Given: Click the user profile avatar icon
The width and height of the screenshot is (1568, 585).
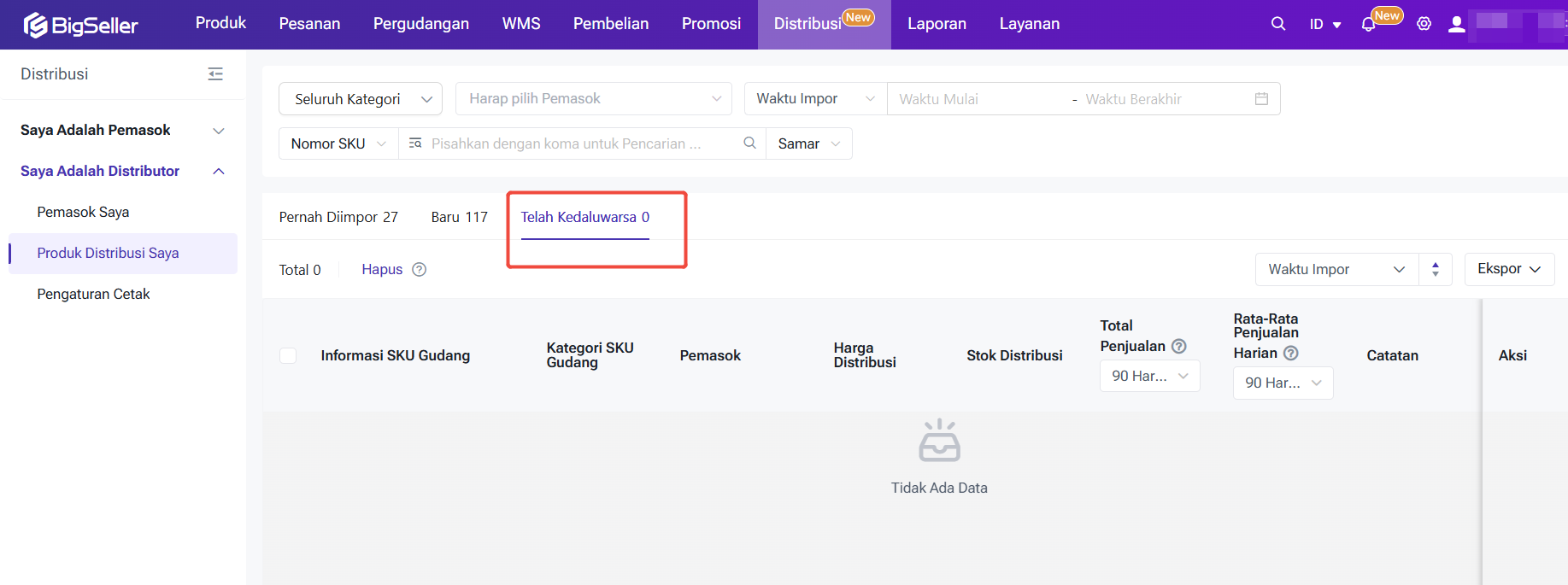Looking at the screenshot, I should coord(1456,24).
